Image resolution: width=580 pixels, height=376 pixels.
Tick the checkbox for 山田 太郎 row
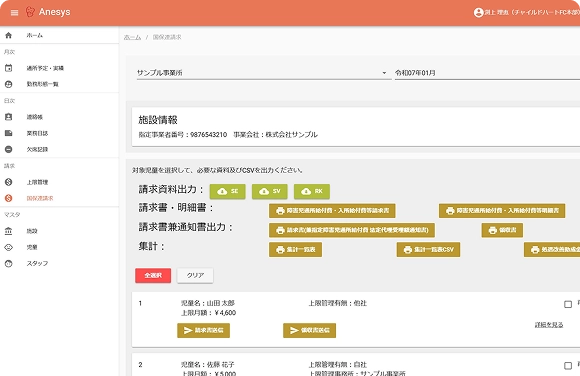coord(568,304)
